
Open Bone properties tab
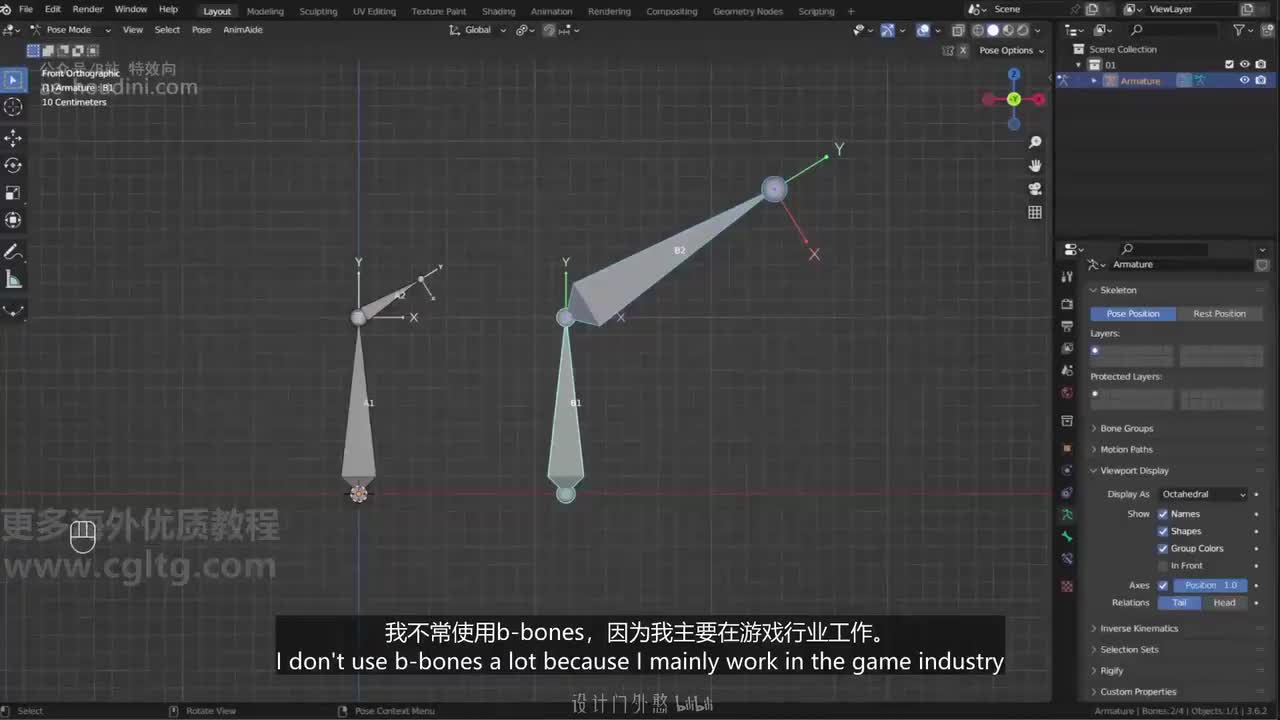click(x=1067, y=537)
